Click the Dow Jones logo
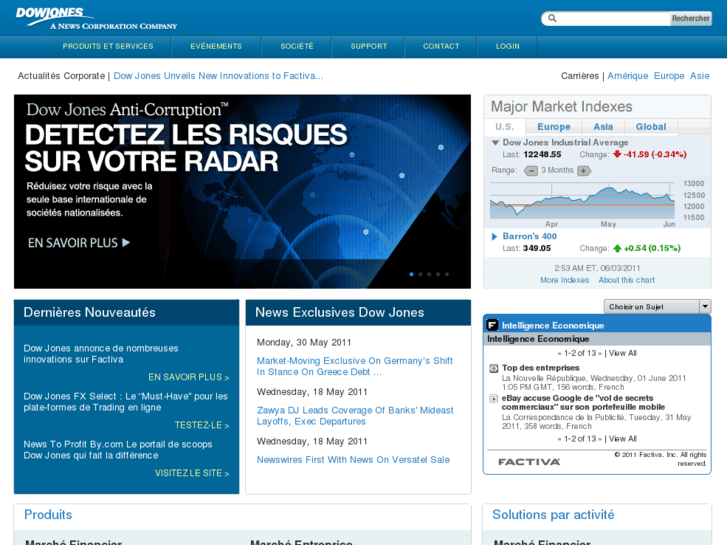 coord(96,19)
